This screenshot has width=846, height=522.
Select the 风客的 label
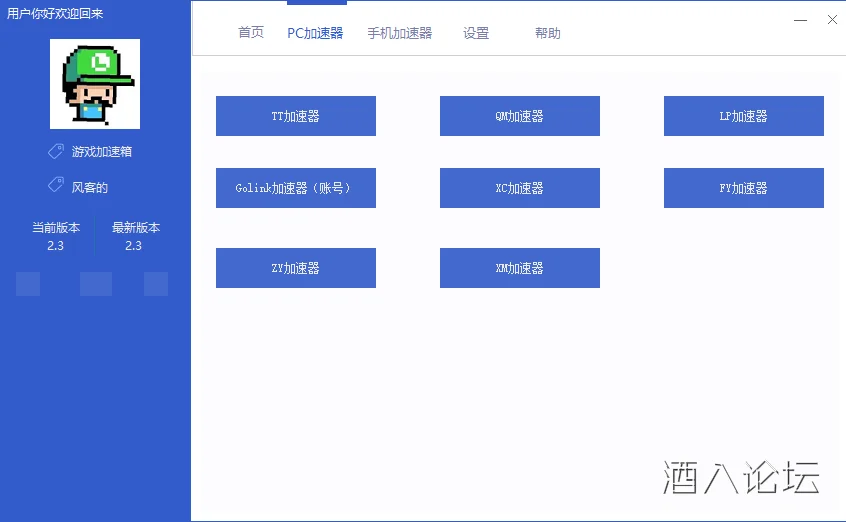coord(90,187)
